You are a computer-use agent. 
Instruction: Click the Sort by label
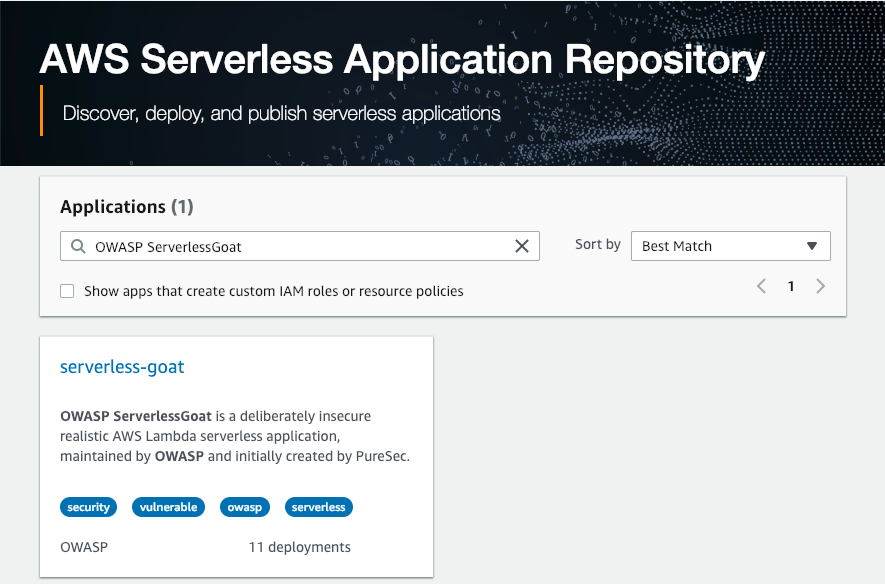(598, 244)
